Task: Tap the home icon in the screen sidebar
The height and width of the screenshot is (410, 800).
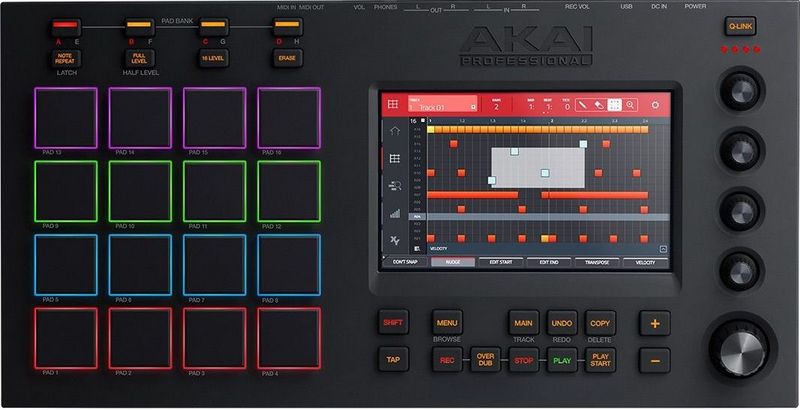Action: [x=394, y=132]
